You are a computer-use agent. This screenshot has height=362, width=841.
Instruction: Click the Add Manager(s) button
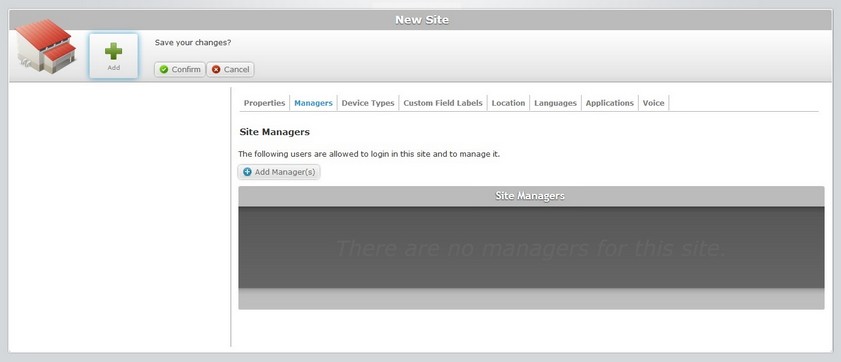279,172
